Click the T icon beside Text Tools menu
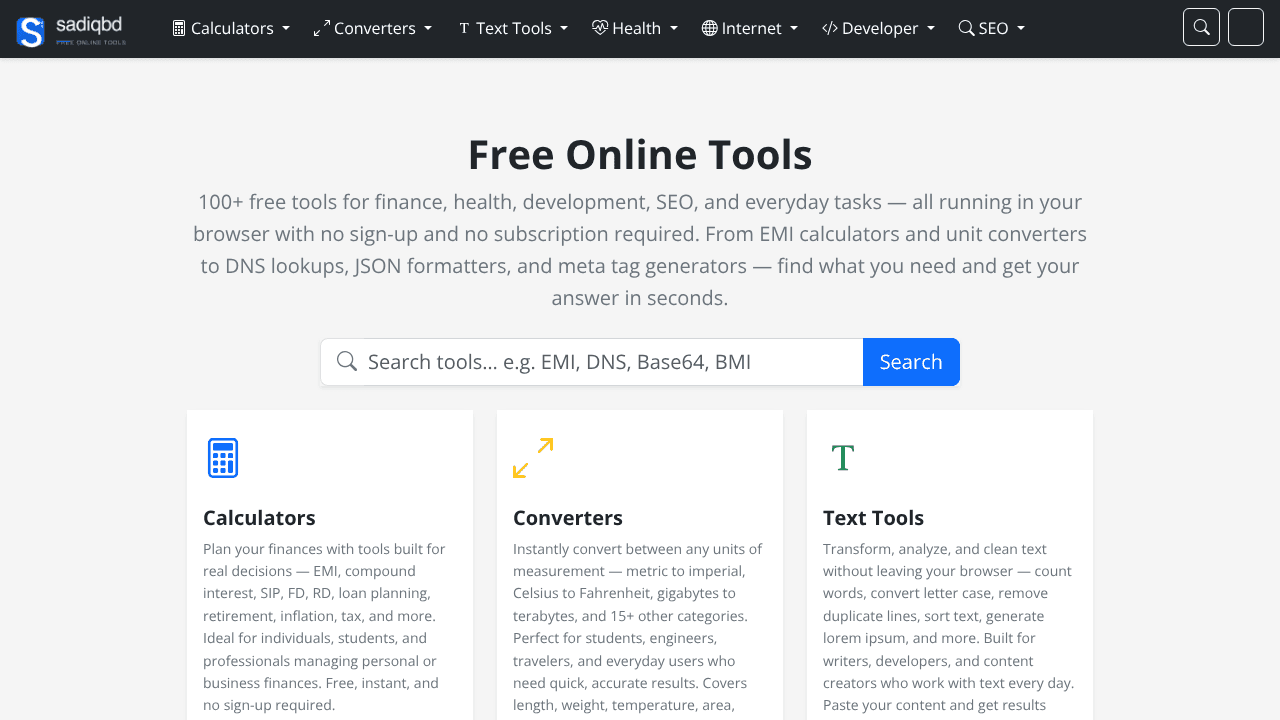 tap(464, 28)
